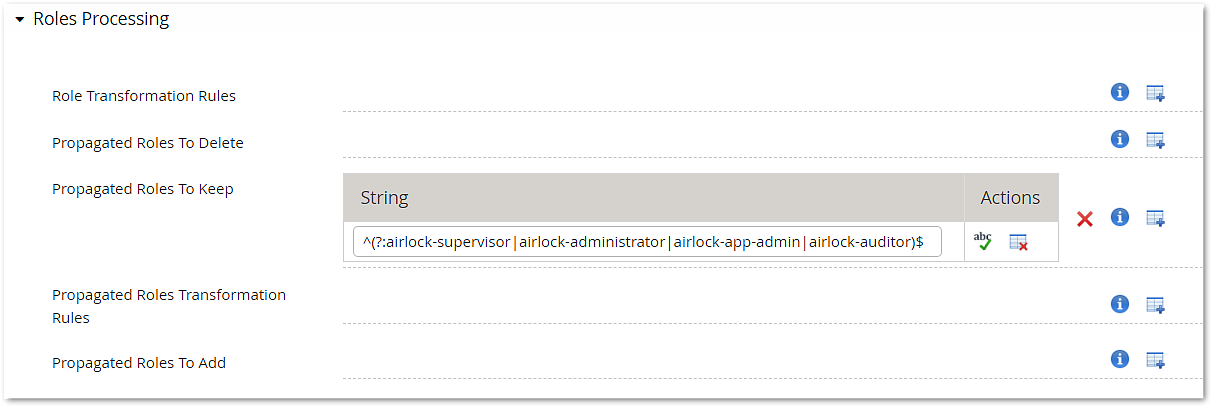Image resolution: width=1212 pixels, height=407 pixels.
Task: Add a row to Propagated Roles Transformation Rules
Action: point(1156,304)
